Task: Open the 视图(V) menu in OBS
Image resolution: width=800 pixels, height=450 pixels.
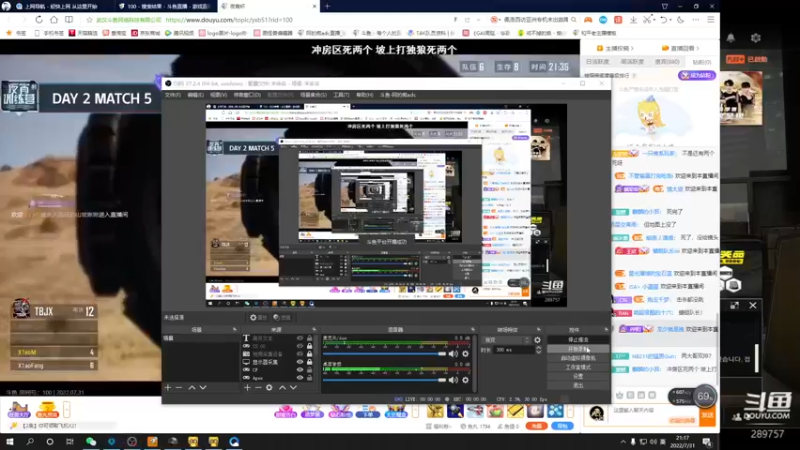Action: [218, 95]
